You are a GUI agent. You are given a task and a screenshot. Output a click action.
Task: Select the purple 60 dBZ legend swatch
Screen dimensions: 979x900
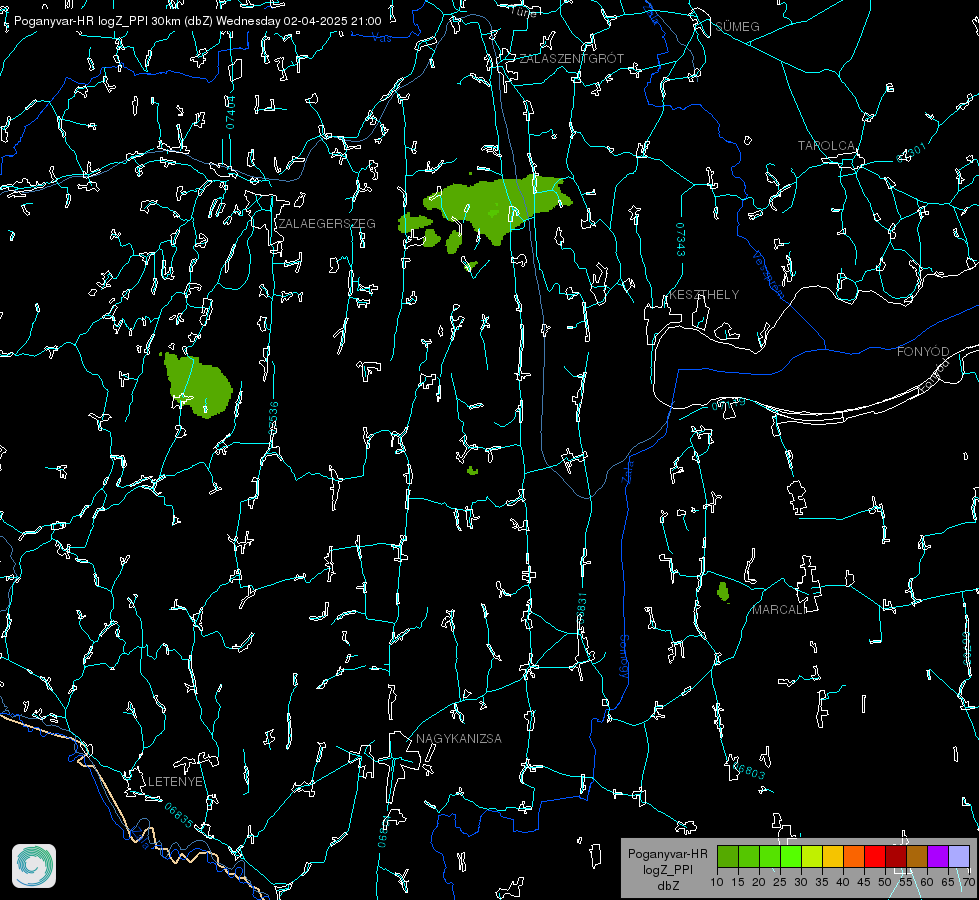point(938,856)
